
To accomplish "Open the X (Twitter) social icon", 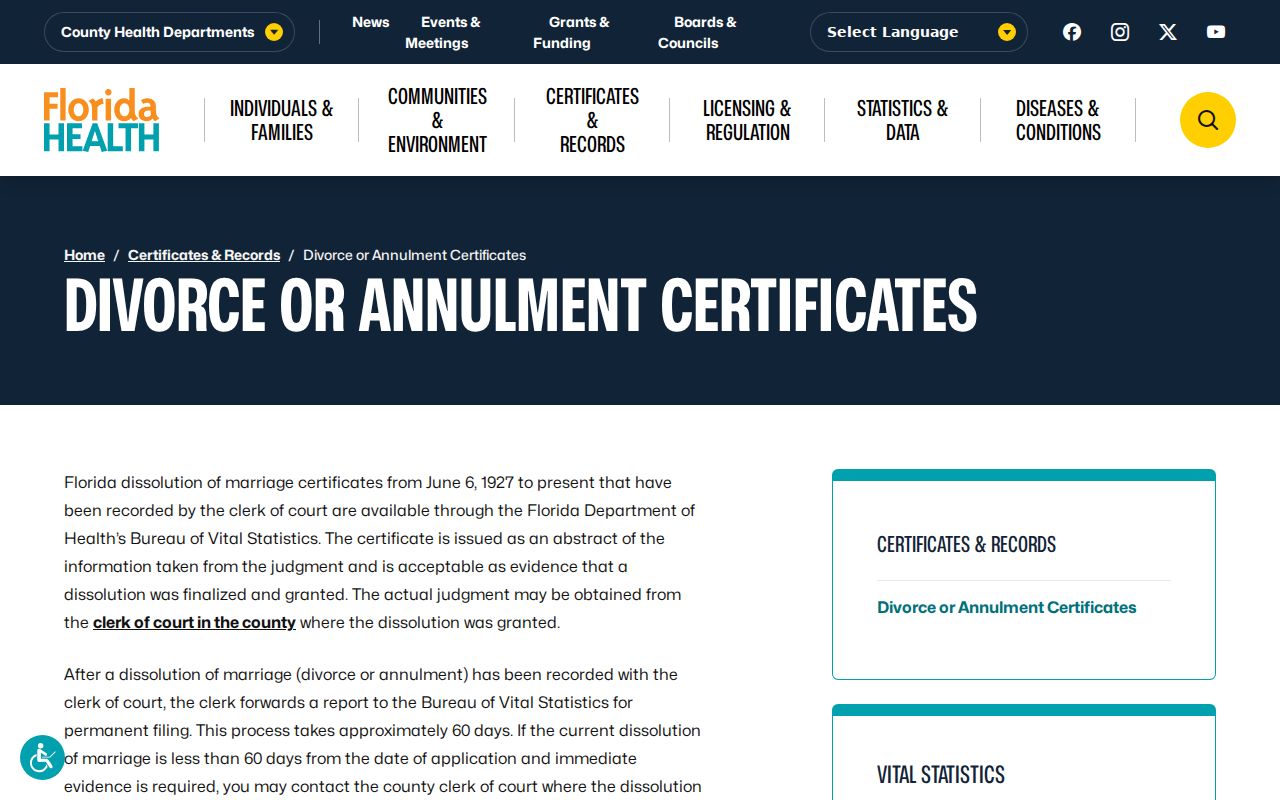I will [1168, 32].
